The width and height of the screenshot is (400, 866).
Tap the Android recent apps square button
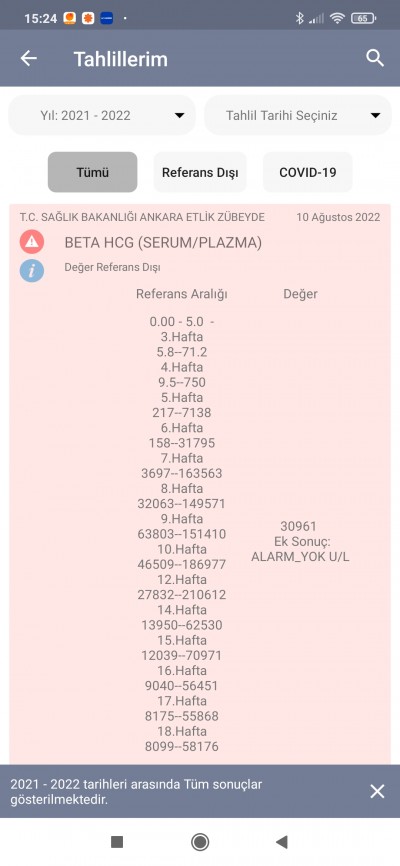[117, 842]
